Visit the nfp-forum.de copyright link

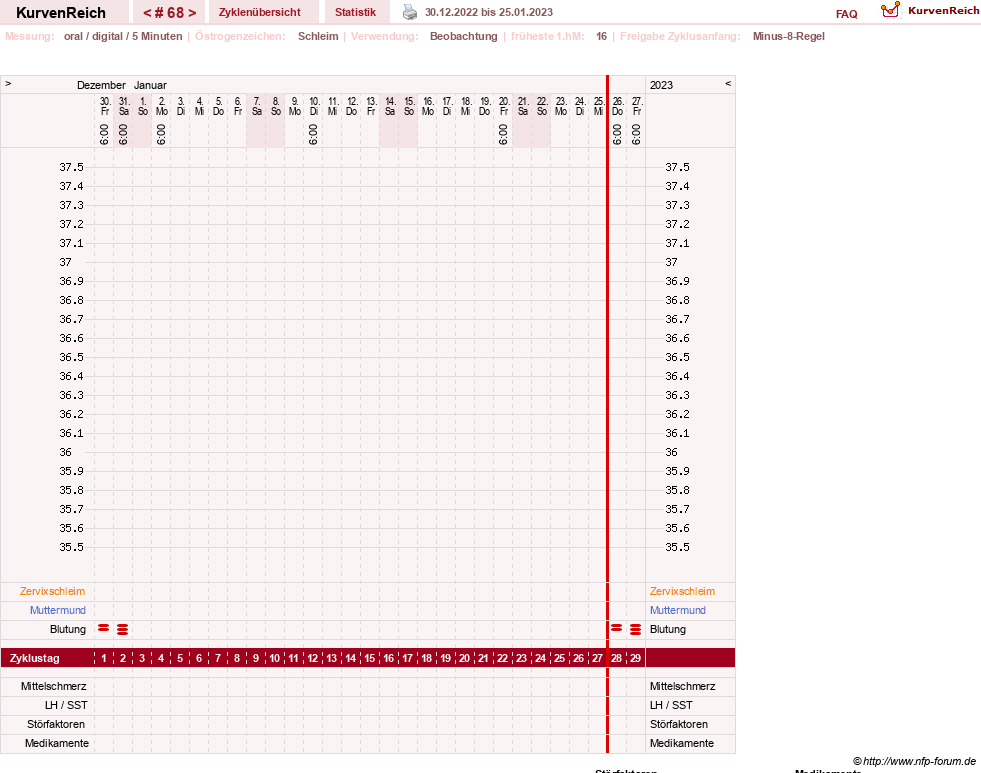914,761
